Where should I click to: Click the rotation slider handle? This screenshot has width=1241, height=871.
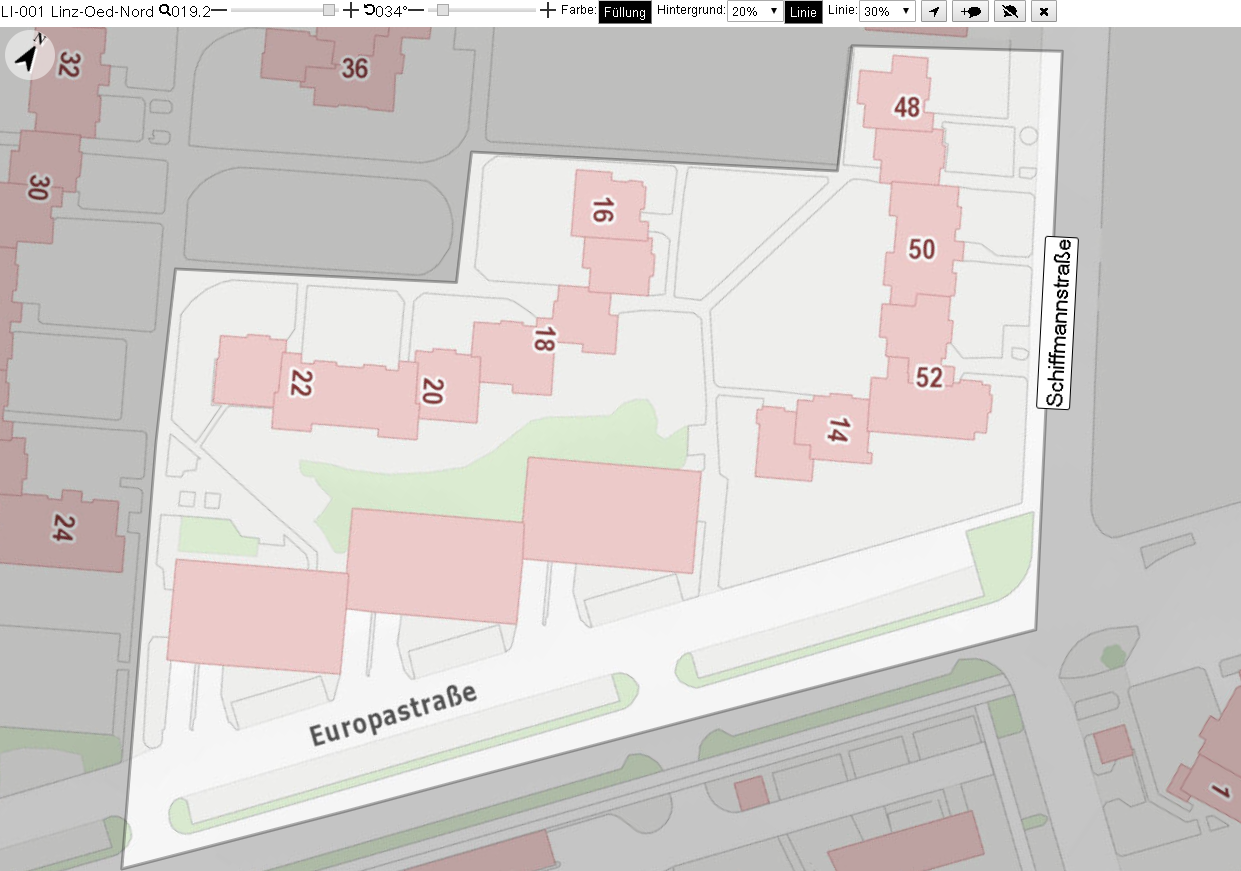click(x=443, y=10)
